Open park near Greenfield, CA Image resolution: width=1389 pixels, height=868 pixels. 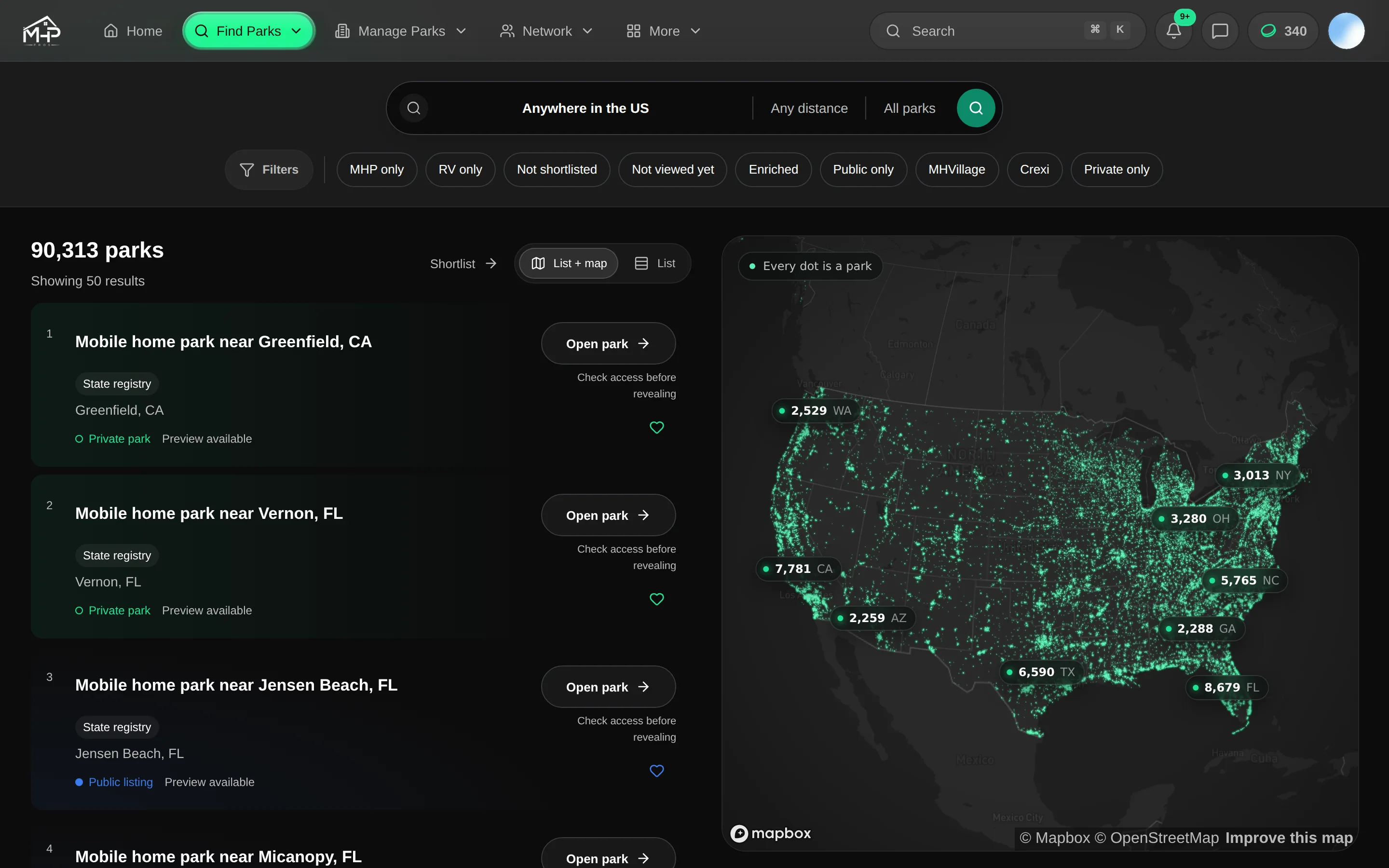tap(608, 343)
